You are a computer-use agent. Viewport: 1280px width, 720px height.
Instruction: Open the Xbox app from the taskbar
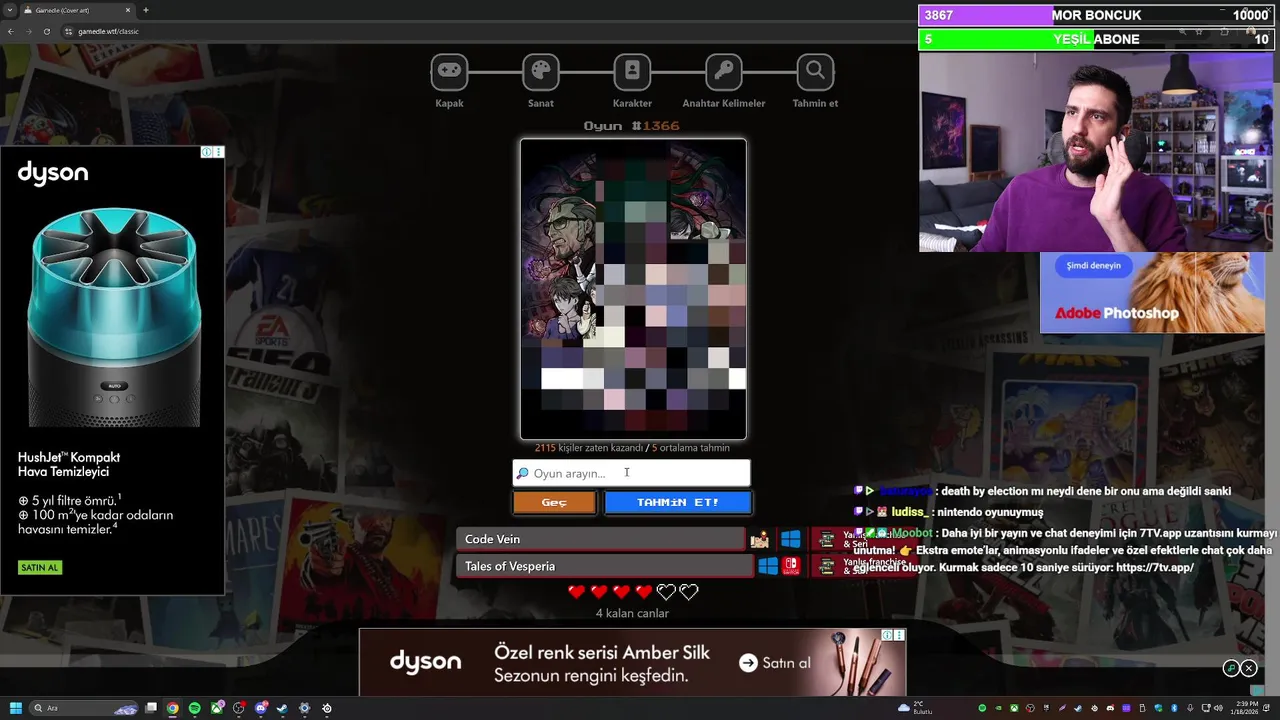[x=216, y=708]
